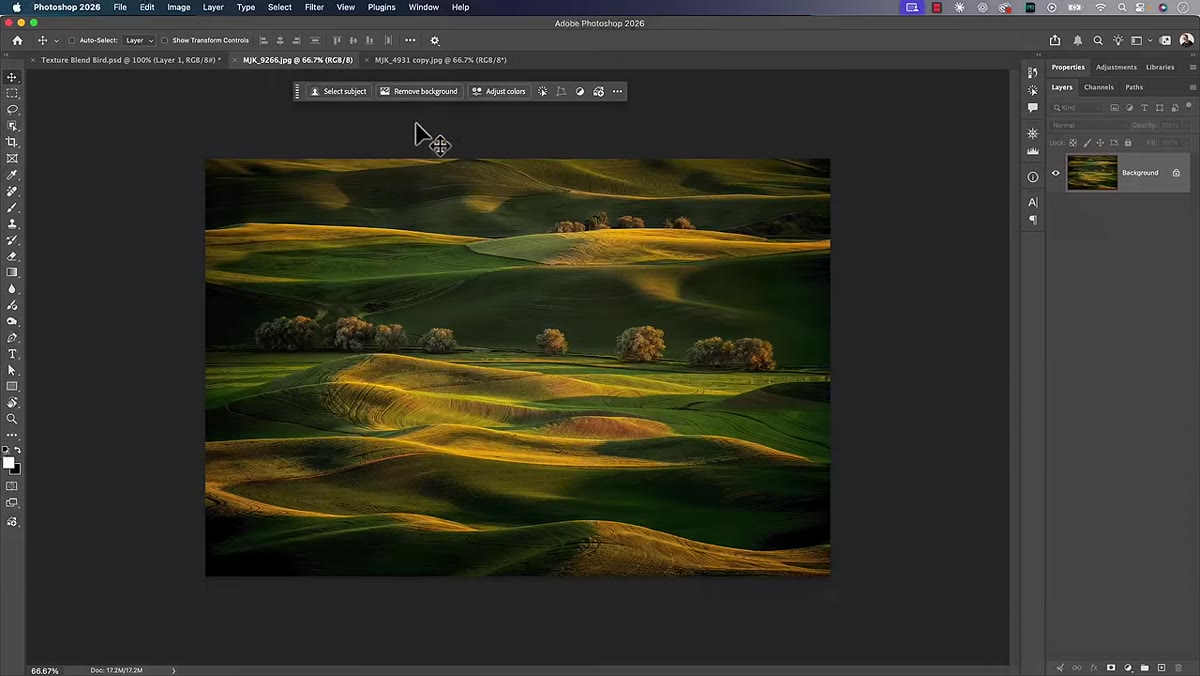The height and width of the screenshot is (676, 1200).
Task: Open the Comments panel icon
Action: tap(1033, 108)
